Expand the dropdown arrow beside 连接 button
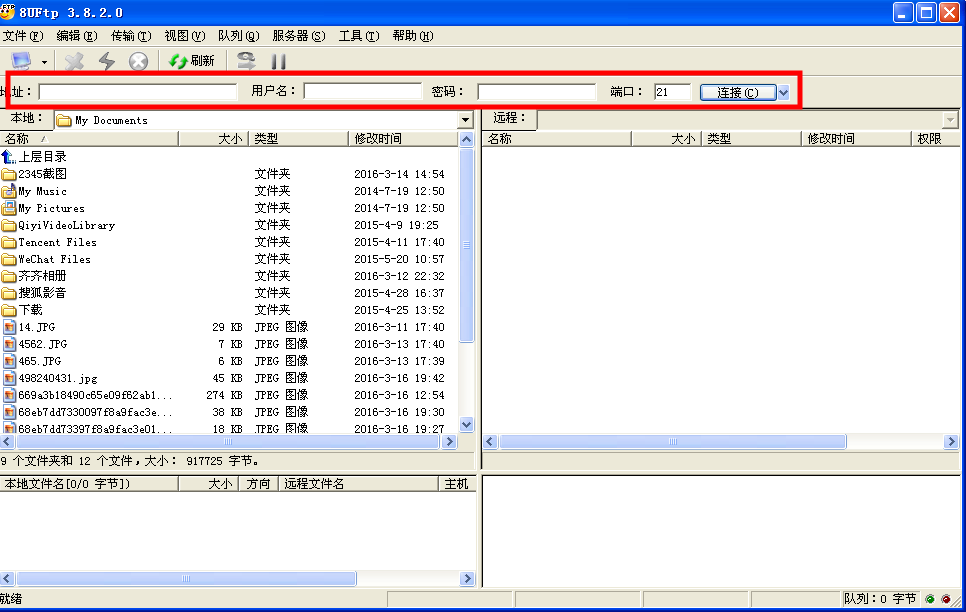Image resolution: width=966 pixels, height=612 pixels. 783,92
